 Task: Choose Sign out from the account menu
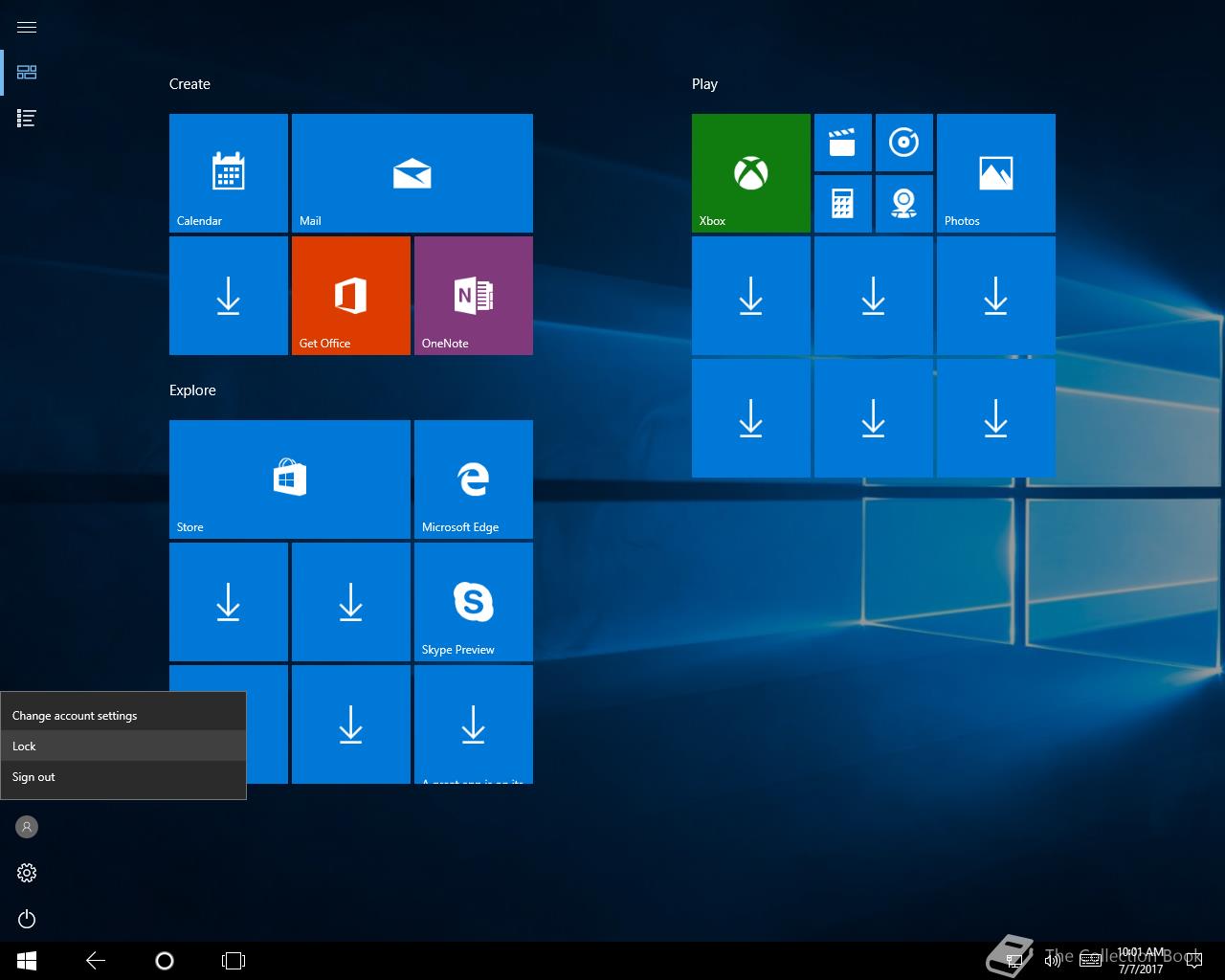tap(123, 777)
